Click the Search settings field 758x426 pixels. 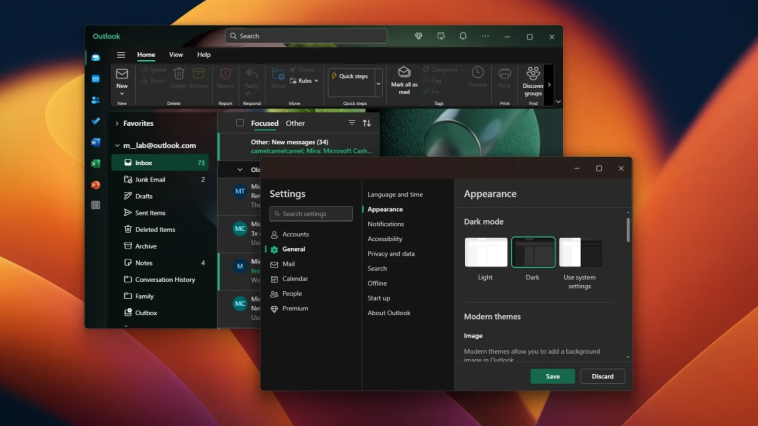(x=311, y=214)
